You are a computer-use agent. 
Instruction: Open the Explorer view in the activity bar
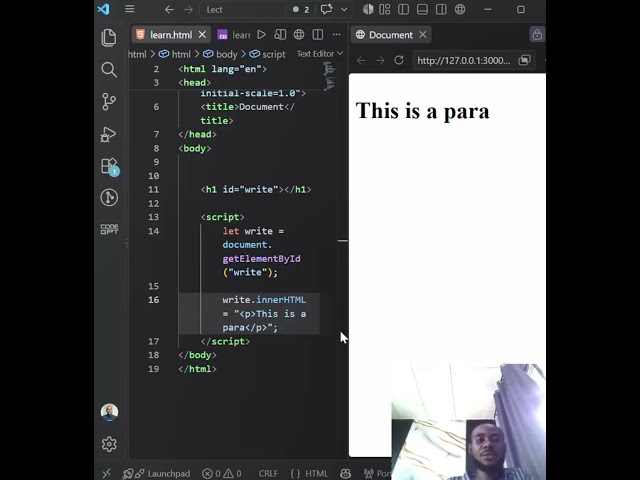[109, 38]
